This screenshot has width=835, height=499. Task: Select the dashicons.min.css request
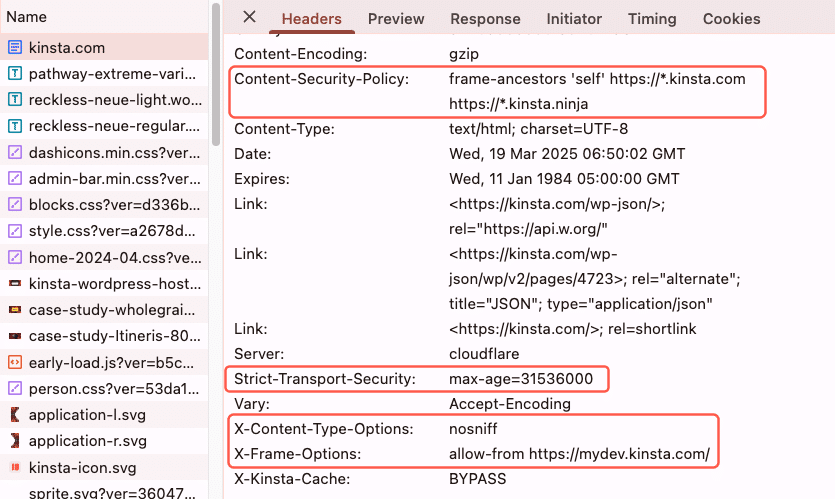point(104,152)
